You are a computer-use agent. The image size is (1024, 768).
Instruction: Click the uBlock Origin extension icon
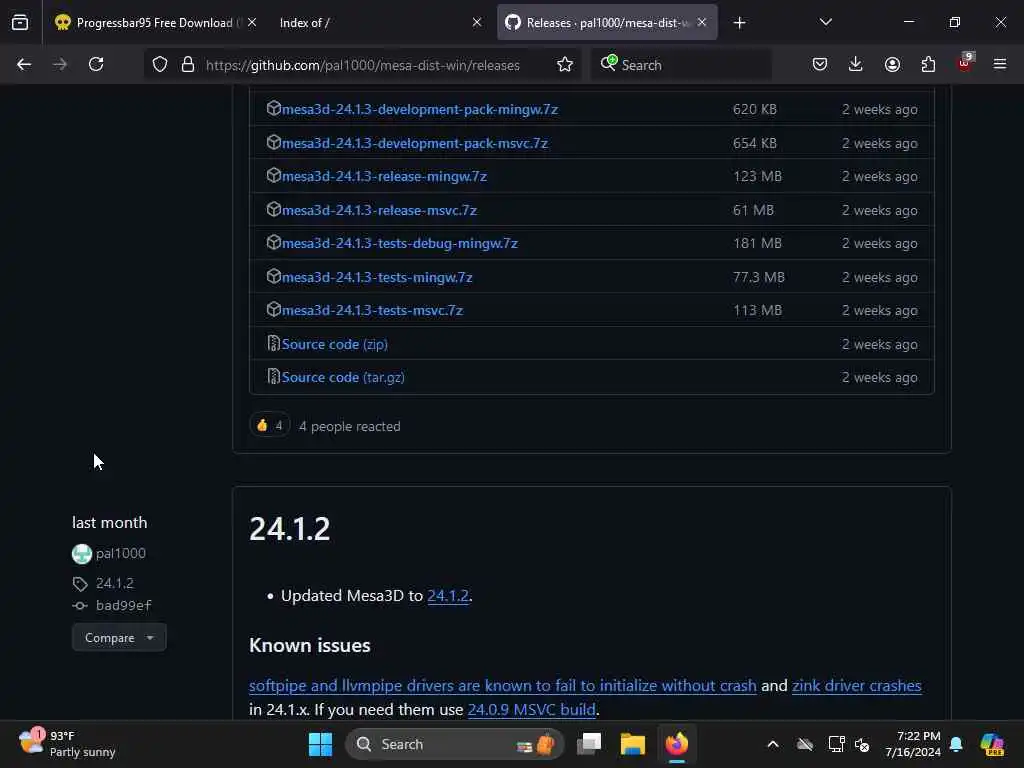965,63
